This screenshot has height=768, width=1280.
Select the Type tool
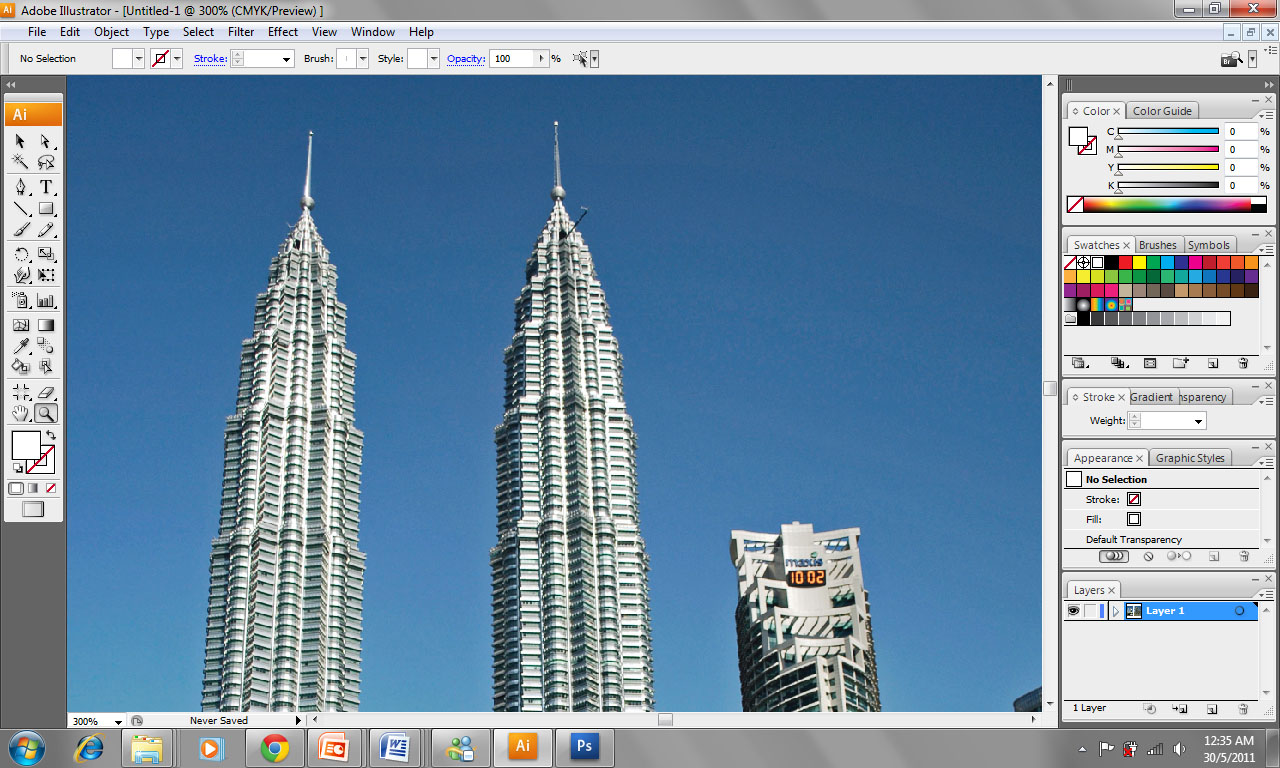[x=47, y=187]
